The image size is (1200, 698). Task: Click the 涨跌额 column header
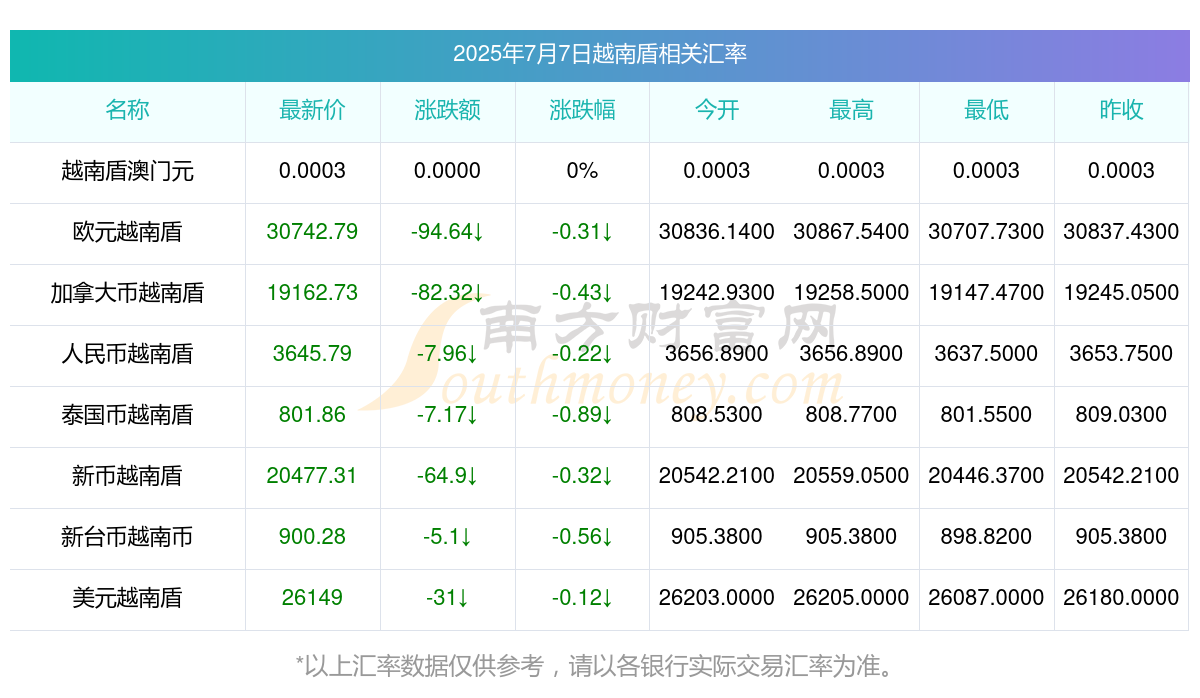[447, 110]
